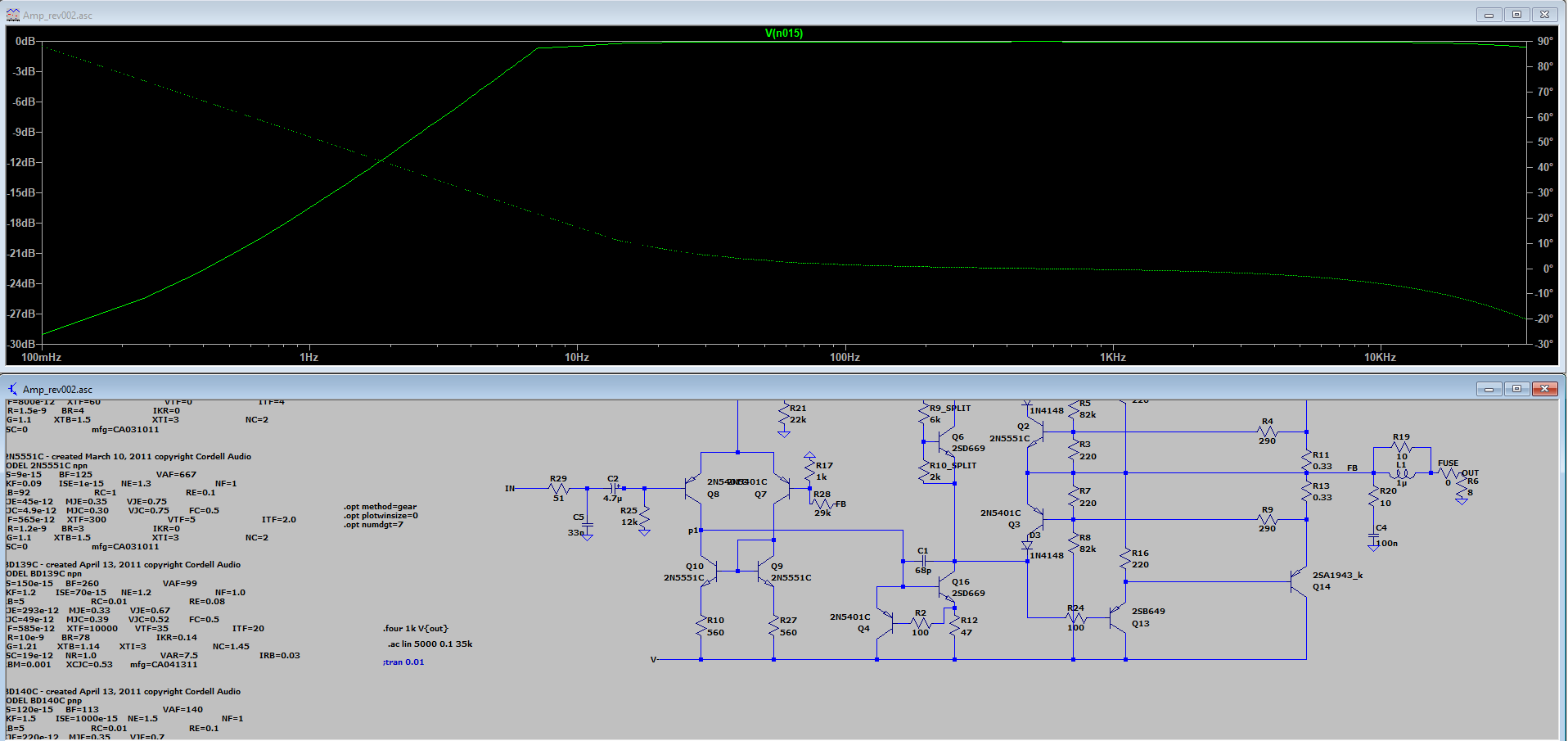Click the .four 1k V{out} directive
Screen dimensions: 1568x741
415,629
